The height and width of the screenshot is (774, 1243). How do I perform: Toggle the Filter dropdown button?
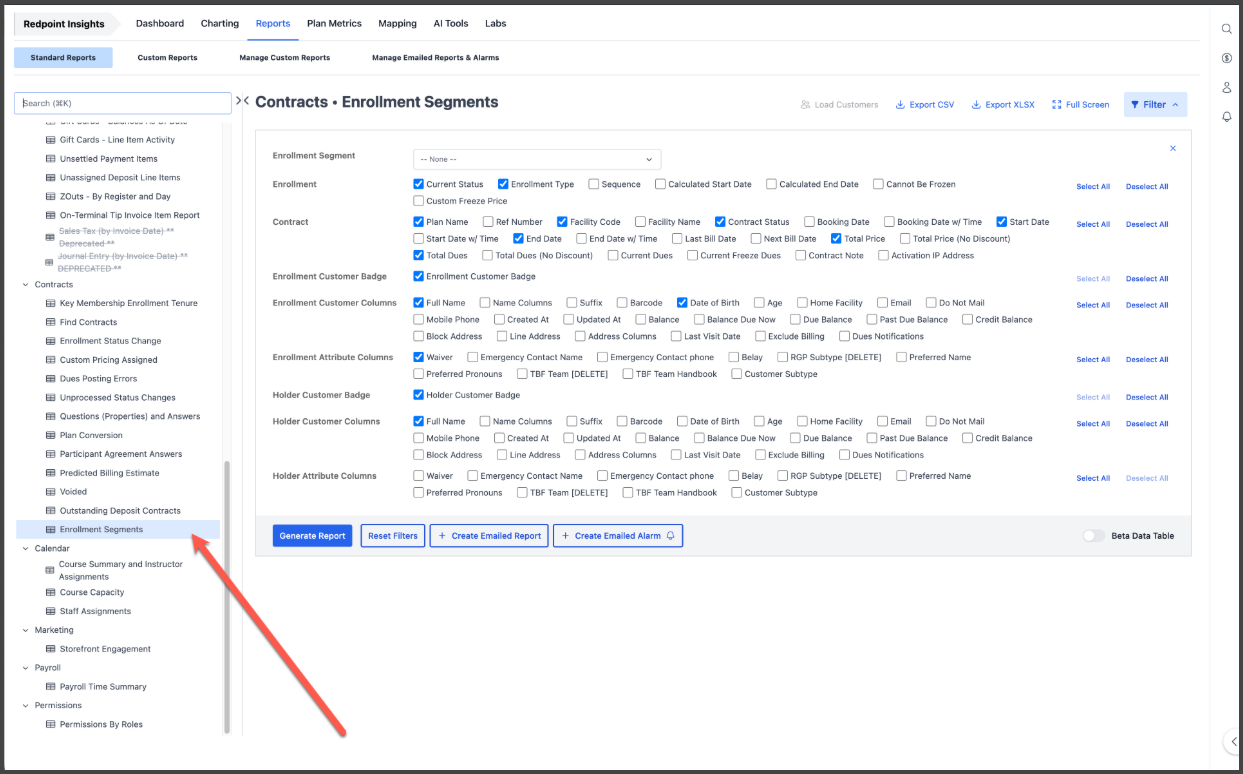(x=1155, y=105)
